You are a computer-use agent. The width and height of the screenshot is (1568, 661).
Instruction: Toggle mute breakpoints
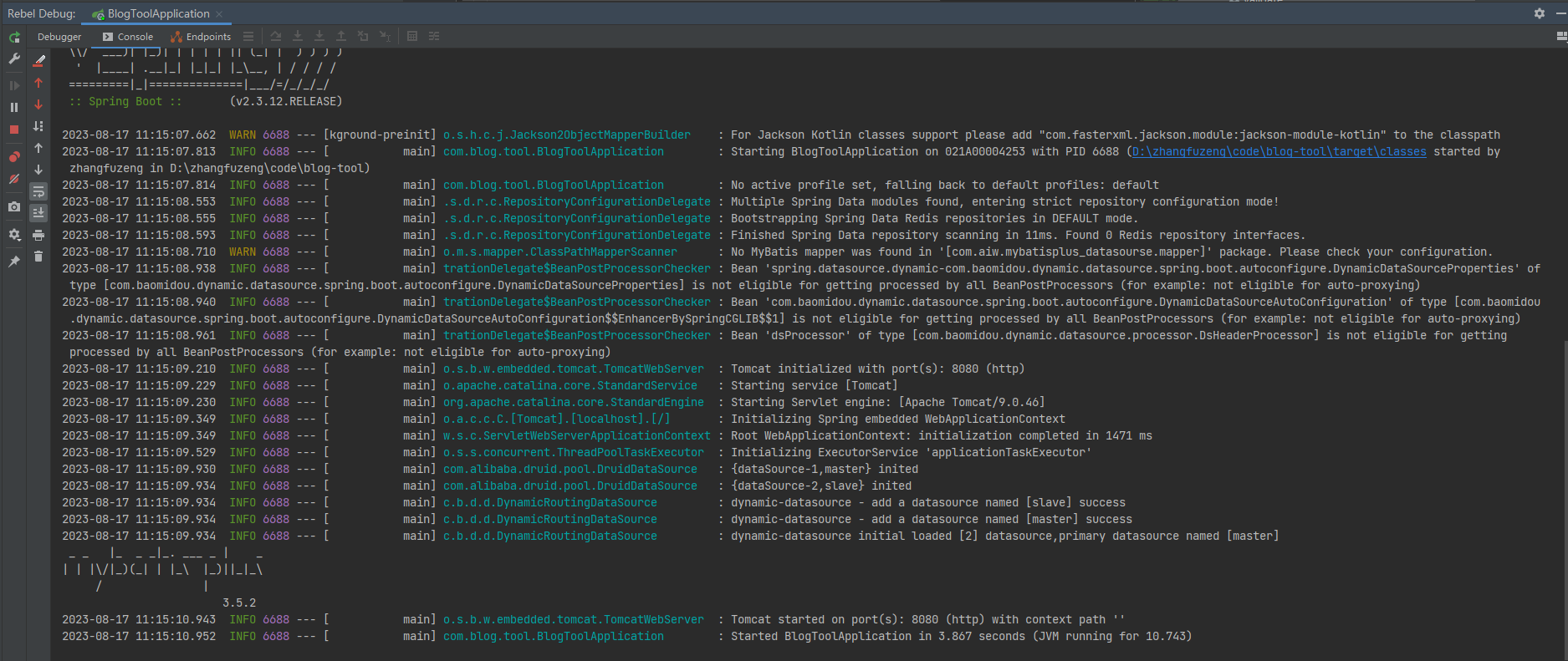[14, 179]
